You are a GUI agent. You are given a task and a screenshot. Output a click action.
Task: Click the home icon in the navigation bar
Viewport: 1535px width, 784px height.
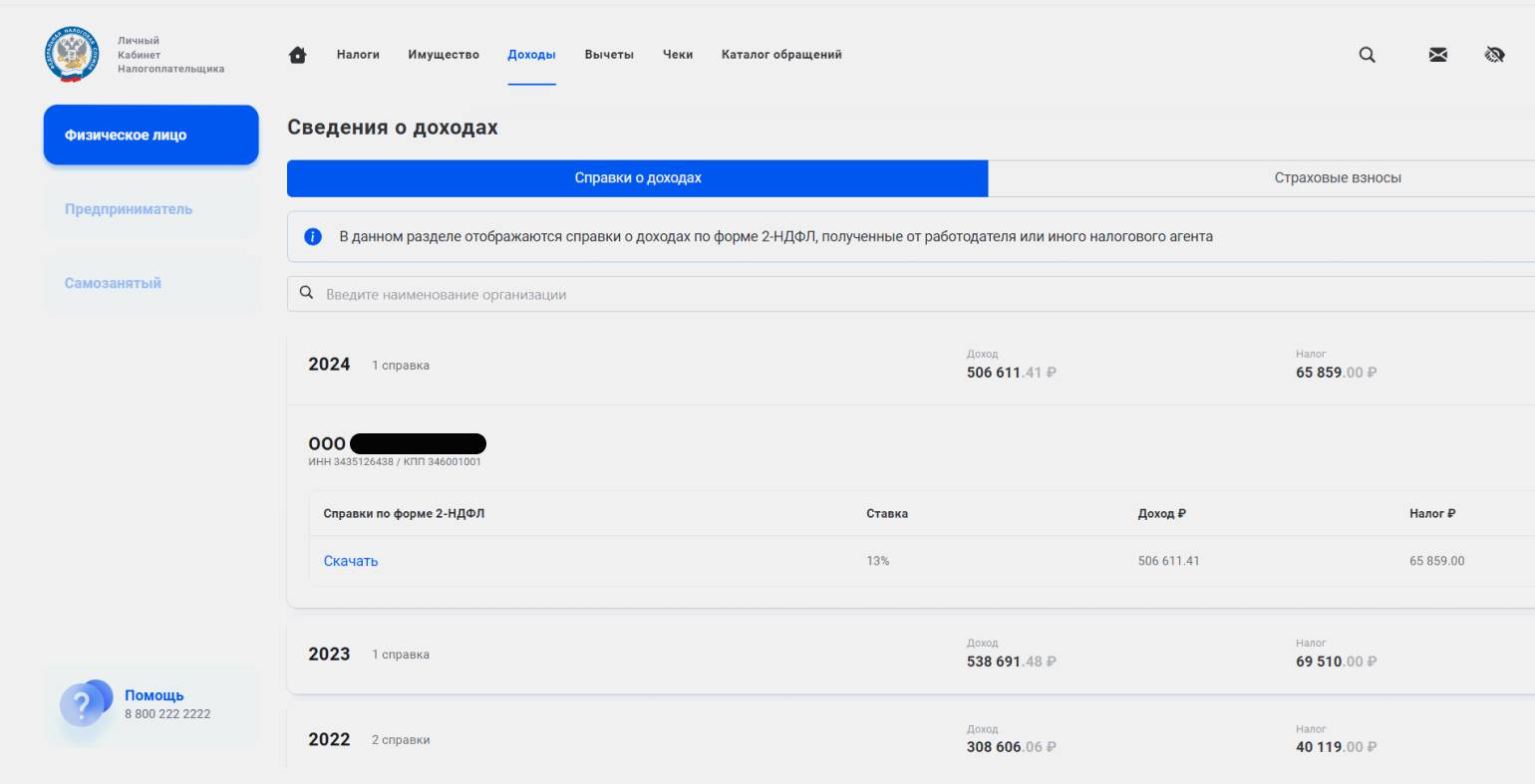coord(297,55)
